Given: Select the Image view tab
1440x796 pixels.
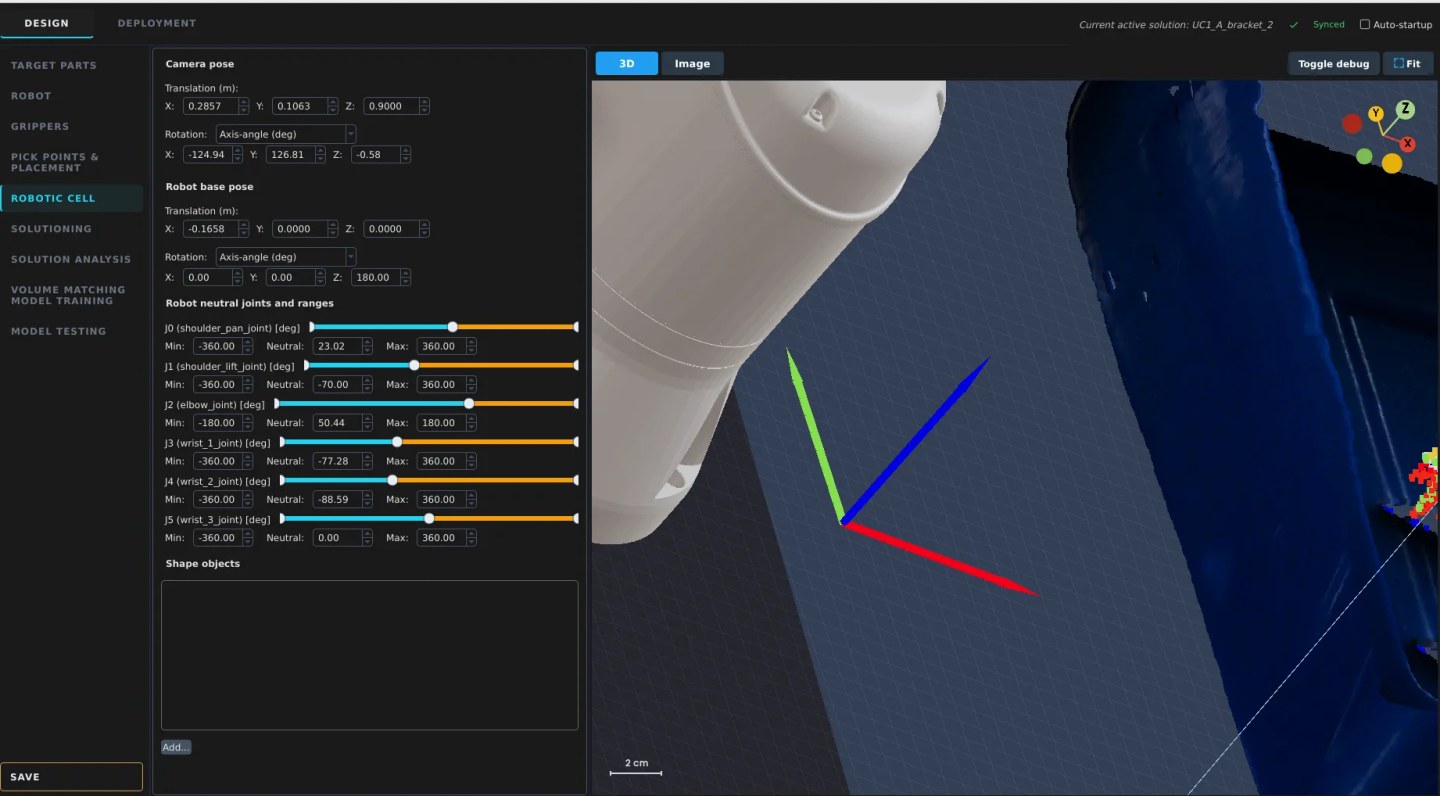Looking at the screenshot, I should click(x=692, y=64).
